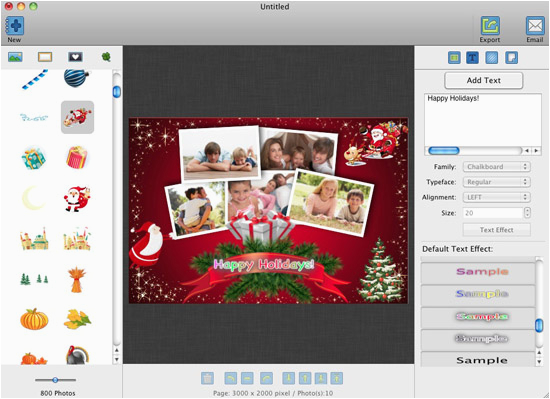
Task: Adjust the thumbnail size slider
Action: point(55,380)
